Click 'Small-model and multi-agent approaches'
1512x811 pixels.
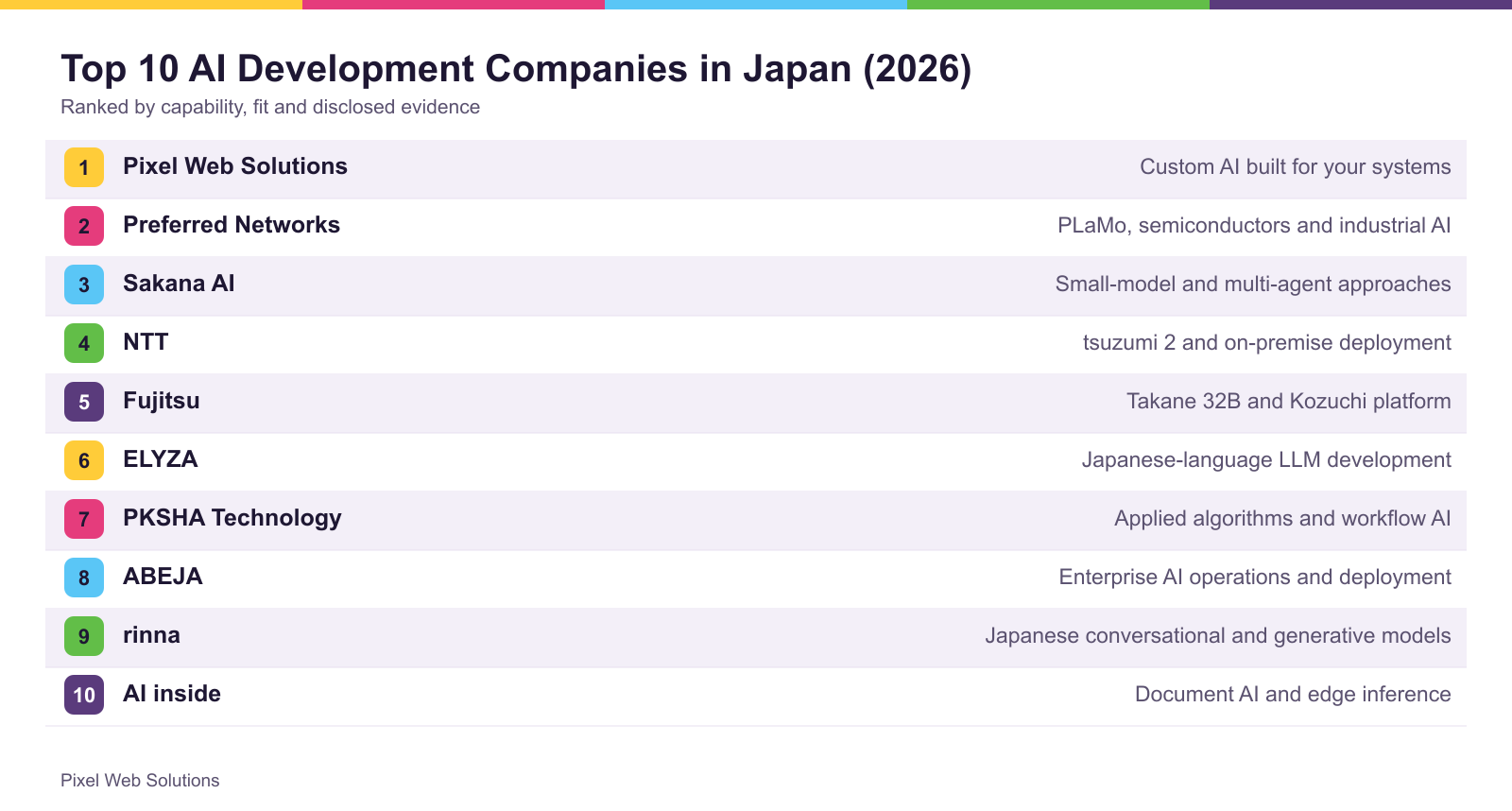tap(1253, 285)
